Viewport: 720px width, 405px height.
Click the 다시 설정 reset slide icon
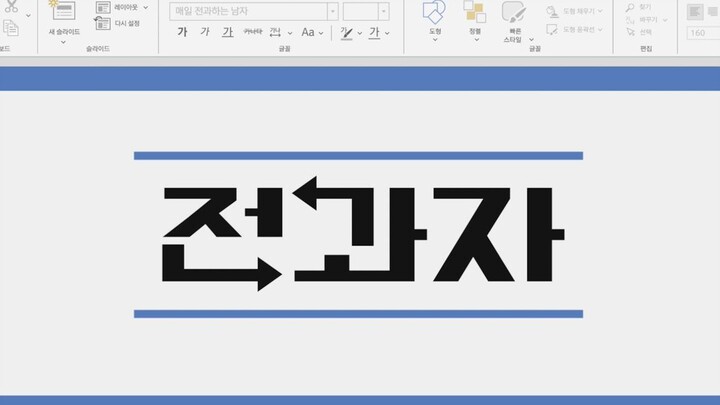103,23
